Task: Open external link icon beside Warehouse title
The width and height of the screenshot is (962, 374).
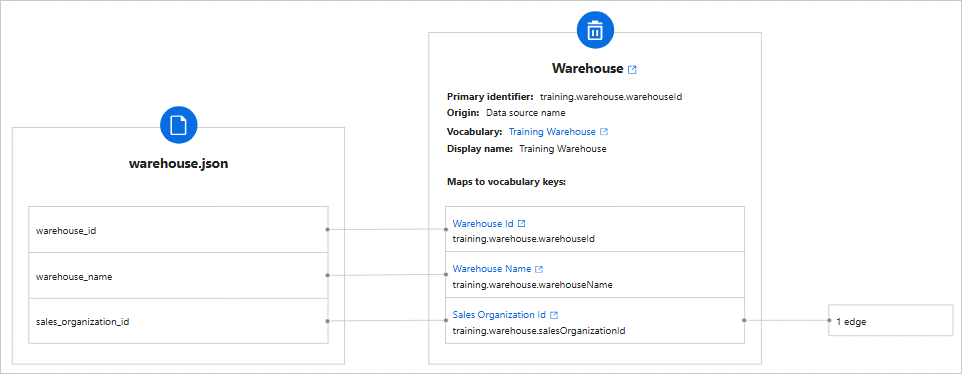Action: coord(633,70)
